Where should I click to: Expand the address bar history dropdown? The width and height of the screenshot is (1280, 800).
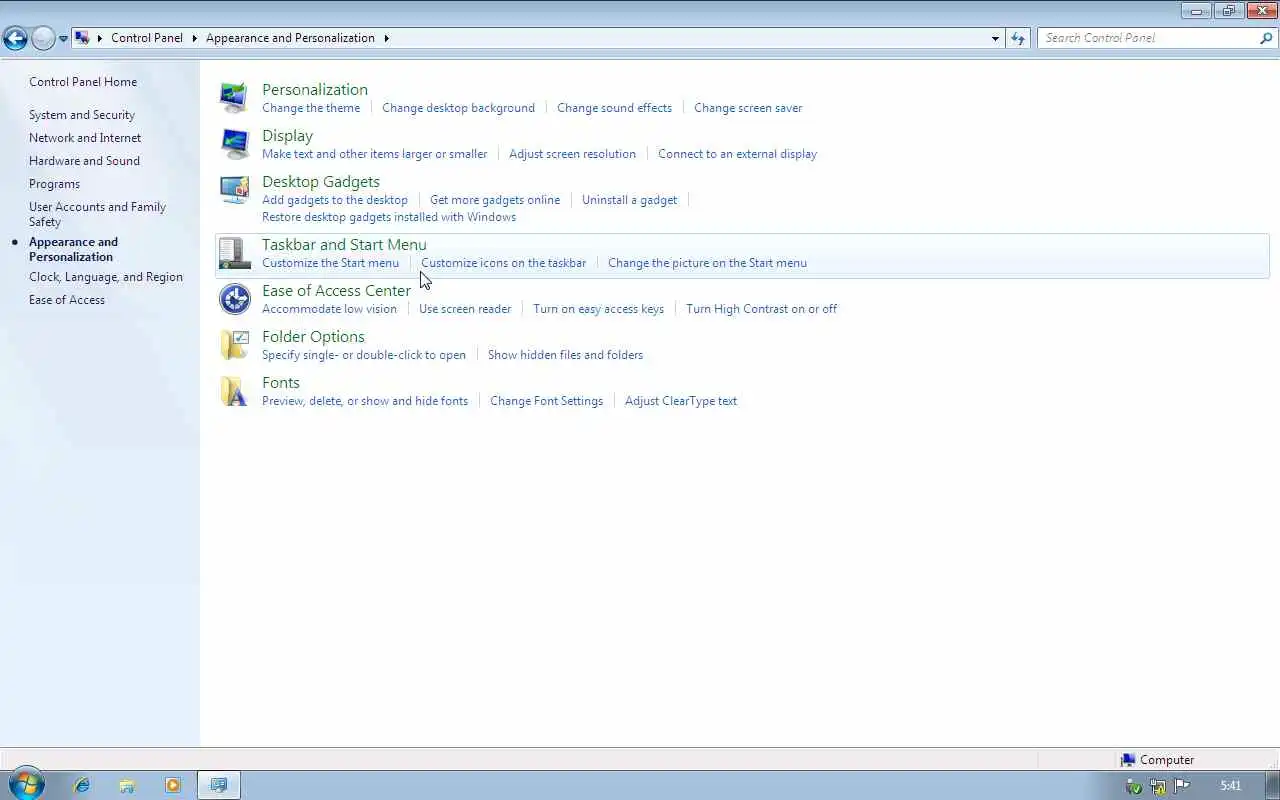[x=995, y=38]
